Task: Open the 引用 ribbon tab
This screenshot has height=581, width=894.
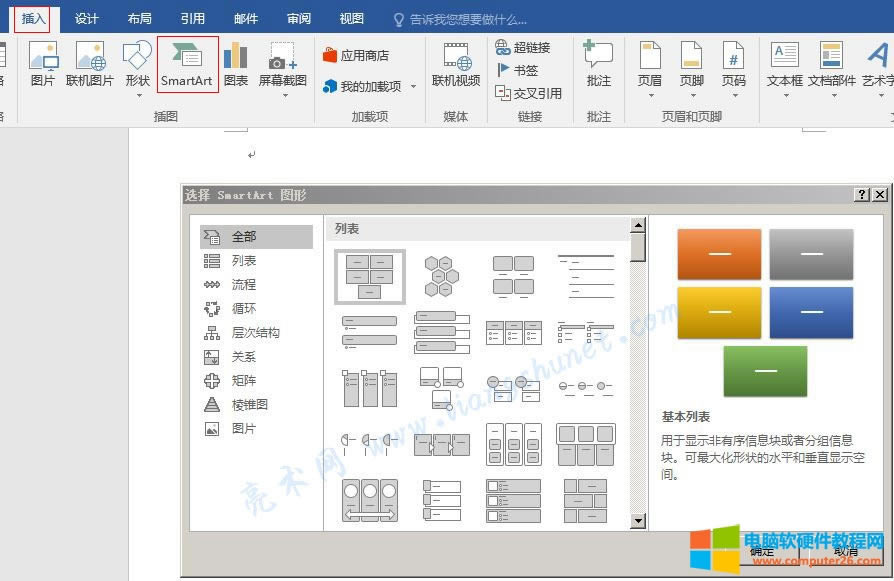Action: [193, 19]
